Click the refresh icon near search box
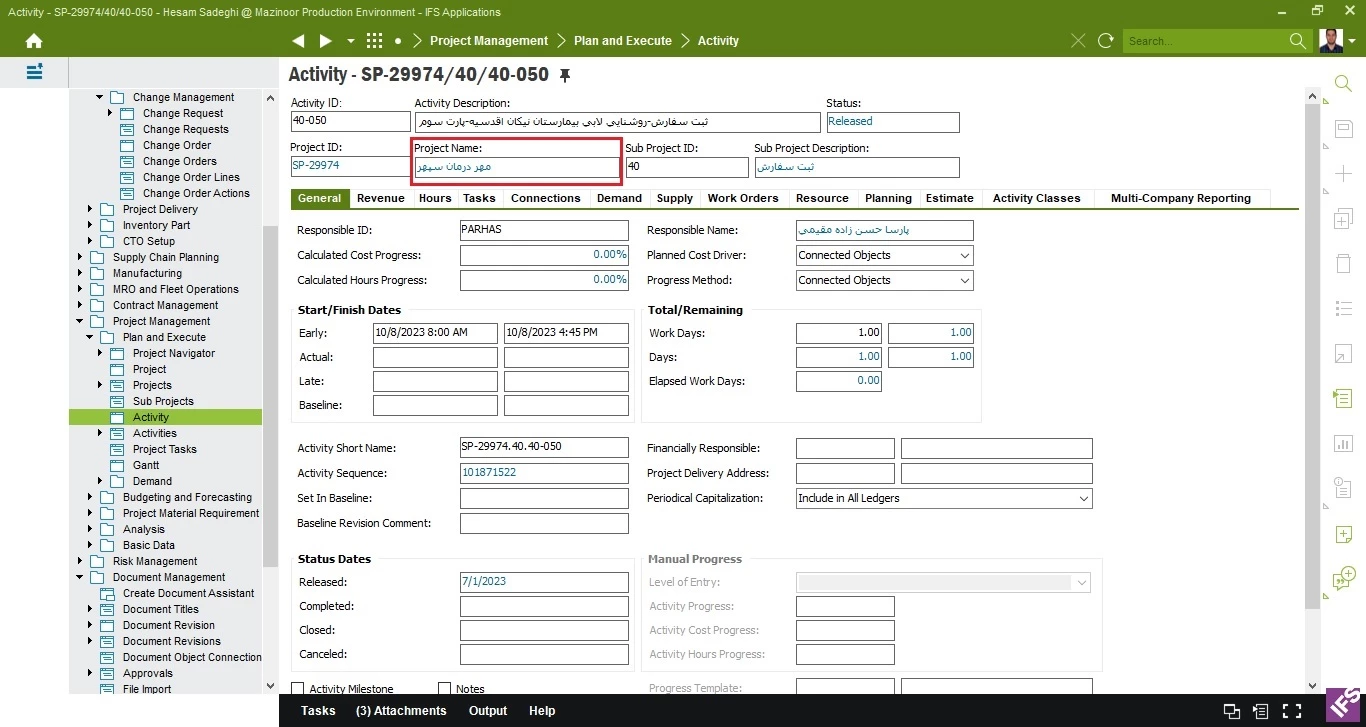 pos(1105,41)
